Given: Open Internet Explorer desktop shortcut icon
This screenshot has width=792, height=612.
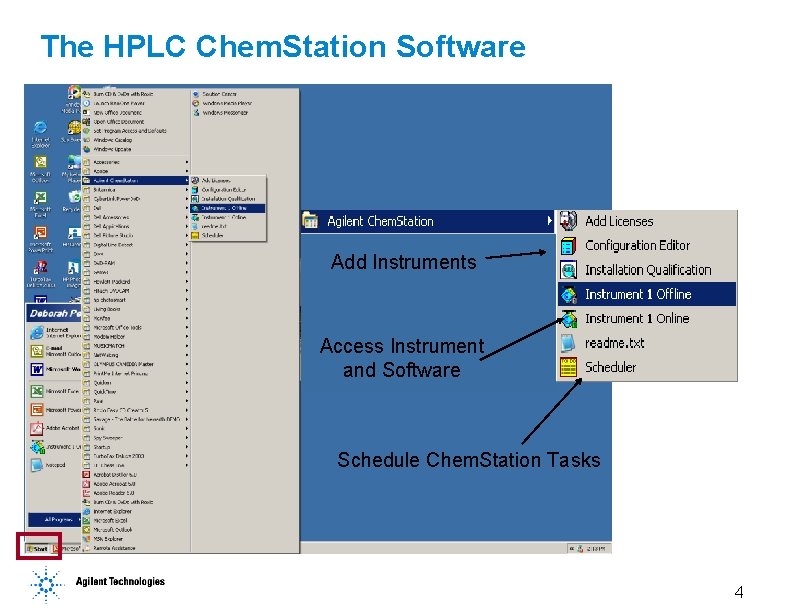Looking at the screenshot, I should pos(40,127).
